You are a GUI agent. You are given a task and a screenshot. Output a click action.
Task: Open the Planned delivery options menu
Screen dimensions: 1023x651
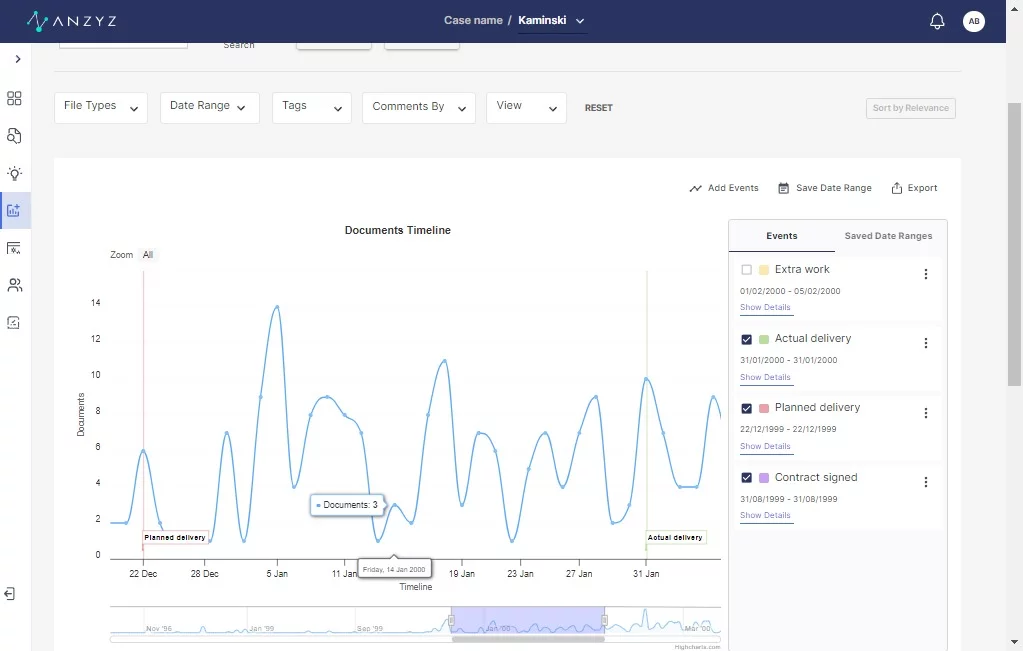click(x=925, y=413)
